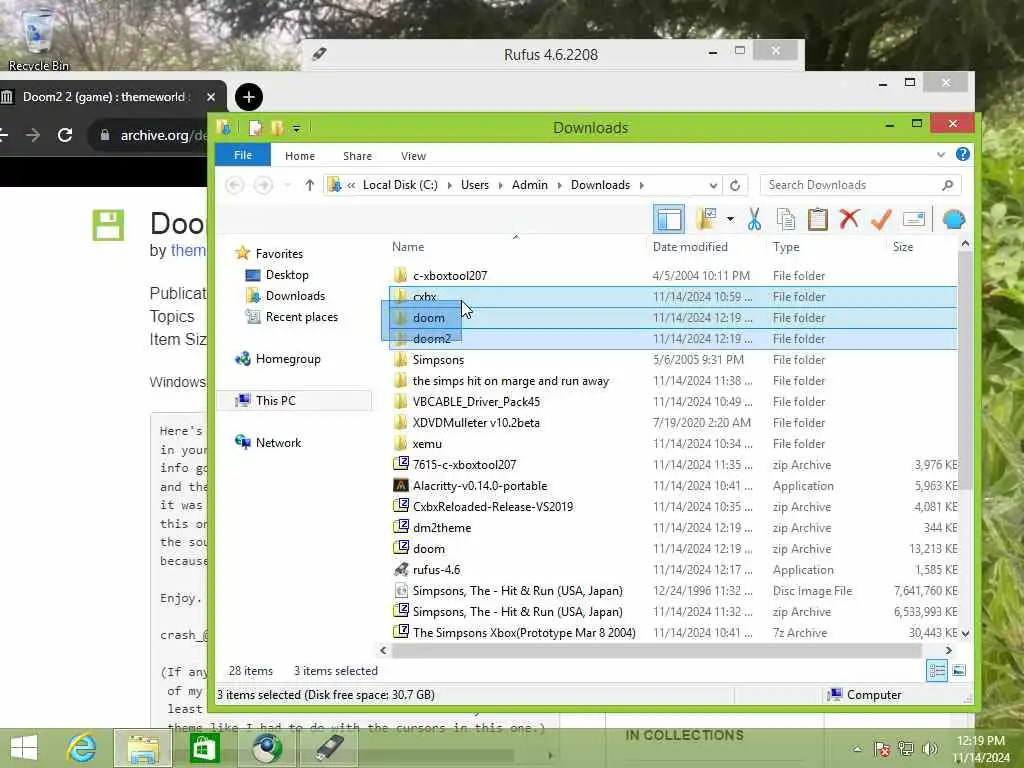Open the Share ribbon tab

(357, 156)
